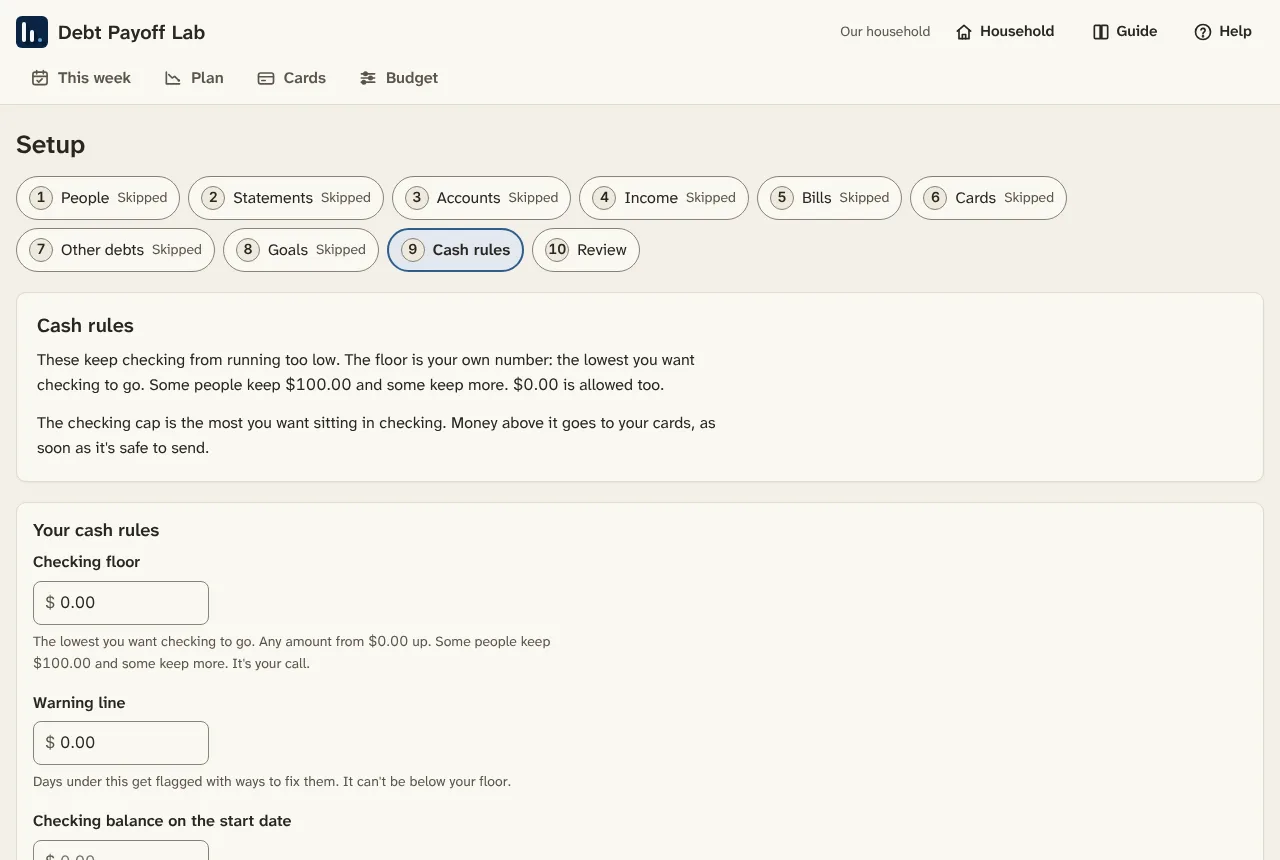Image resolution: width=1280 pixels, height=860 pixels.
Task: Click the Checking balance on start date field
Action: 121,851
